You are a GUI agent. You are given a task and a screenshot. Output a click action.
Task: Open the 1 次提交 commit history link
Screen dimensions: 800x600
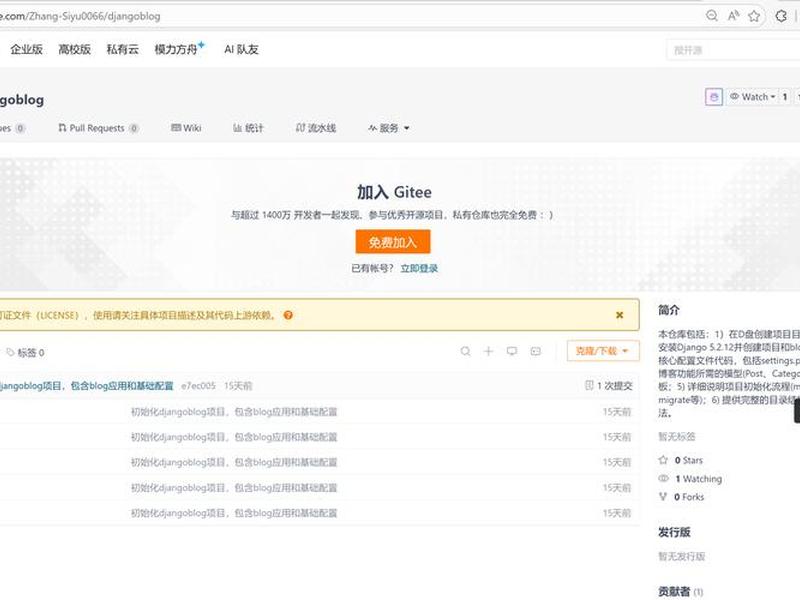(608, 386)
